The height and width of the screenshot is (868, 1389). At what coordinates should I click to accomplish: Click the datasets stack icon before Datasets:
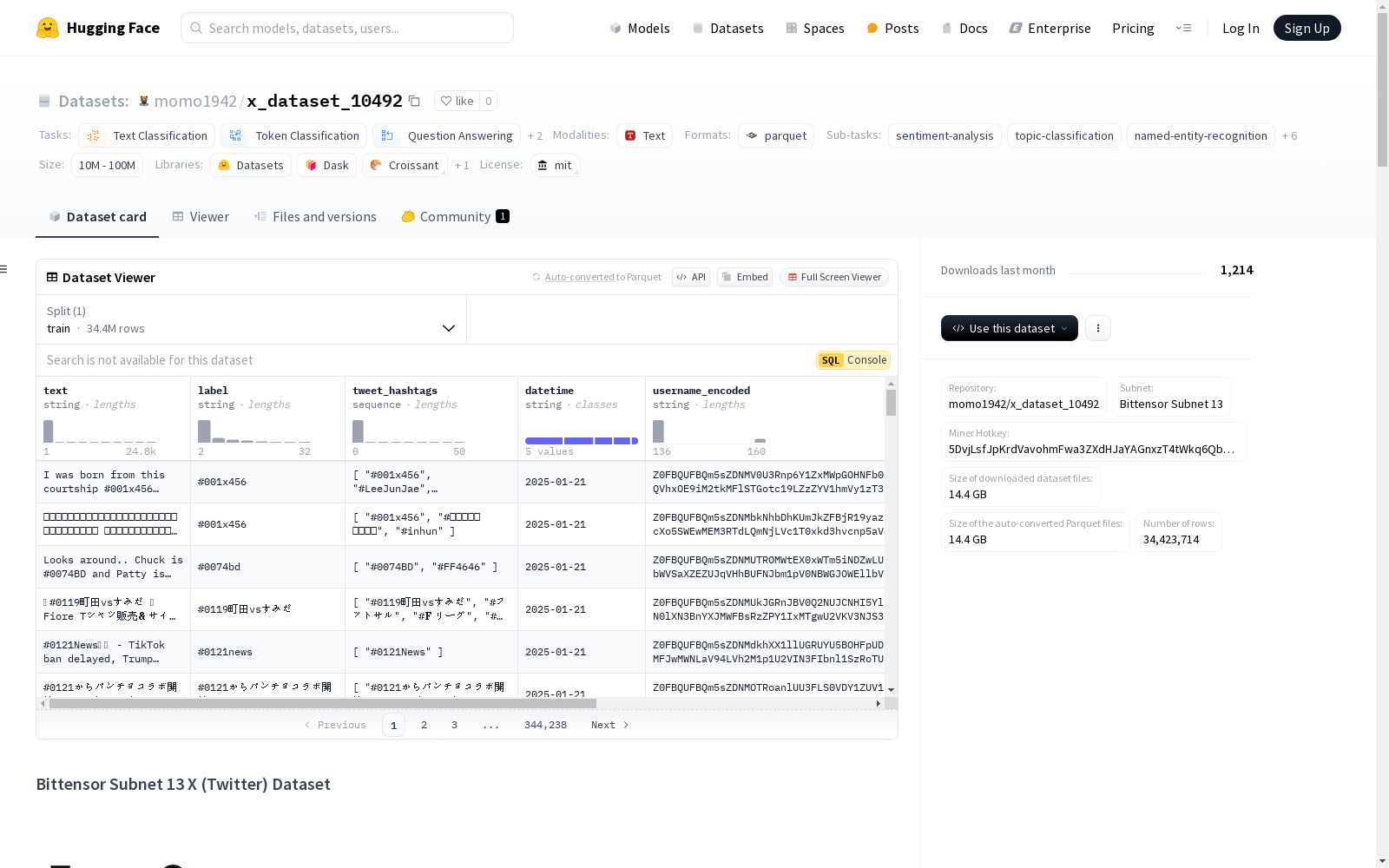pyautogui.click(x=44, y=101)
